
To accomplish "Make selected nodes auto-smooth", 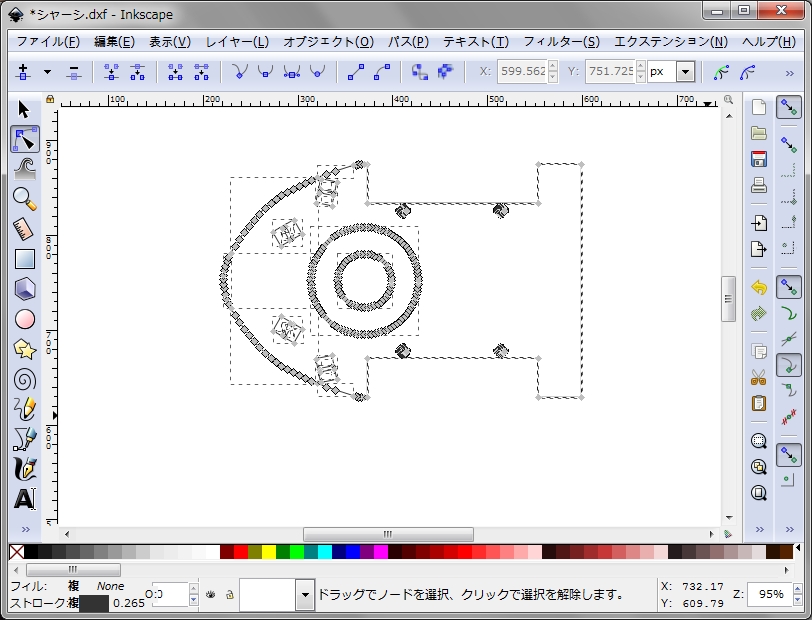I will (x=317, y=72).
